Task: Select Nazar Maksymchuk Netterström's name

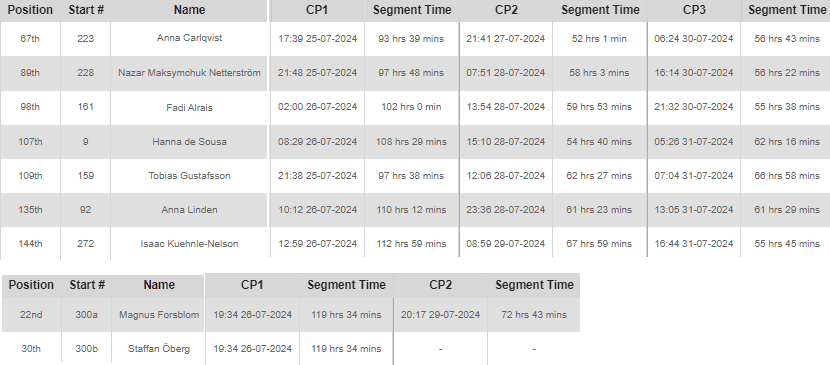Action: tap(190, 72)
